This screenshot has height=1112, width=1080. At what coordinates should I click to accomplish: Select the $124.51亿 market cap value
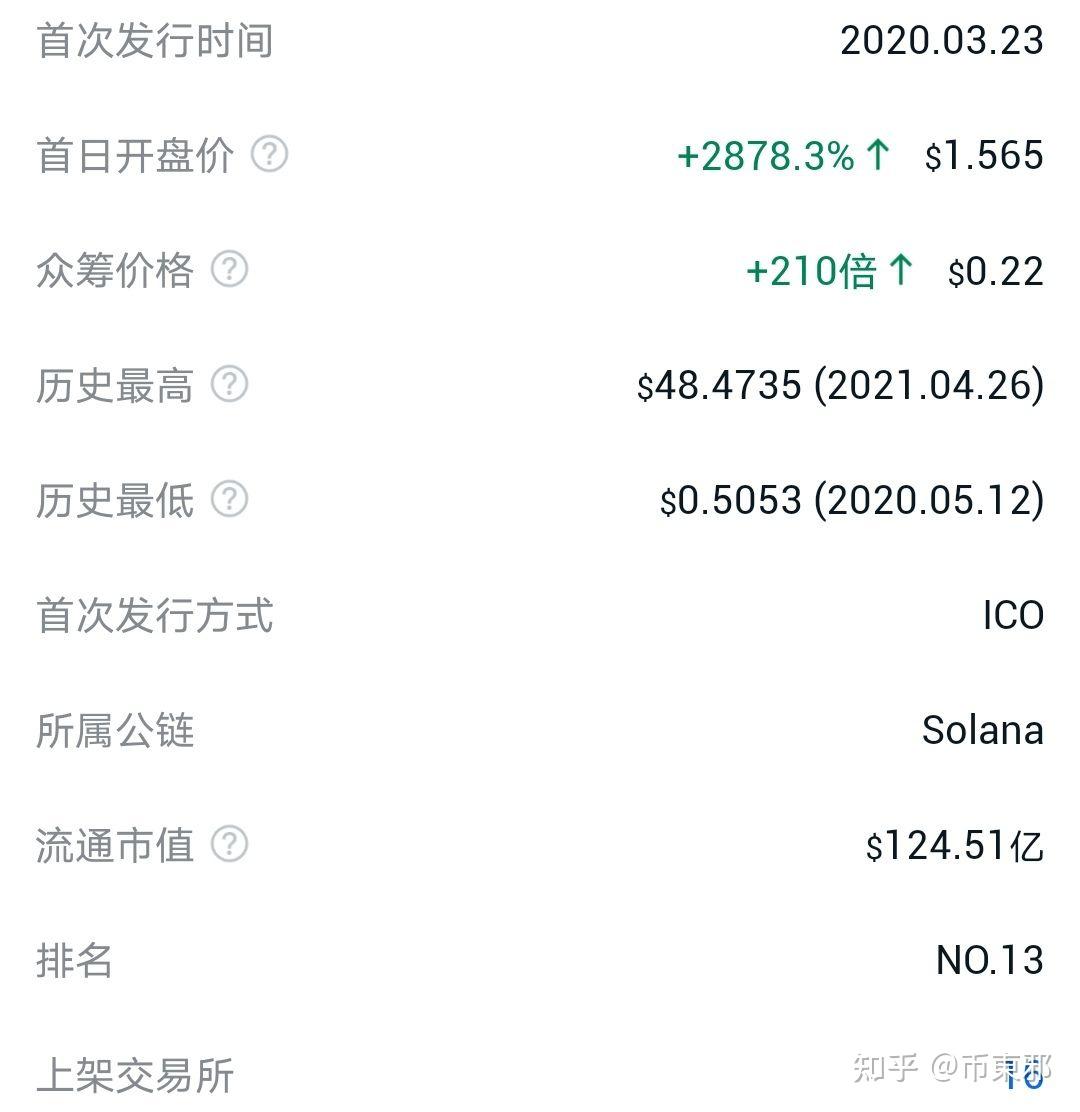pyautogui.click(x=954, y=846)
